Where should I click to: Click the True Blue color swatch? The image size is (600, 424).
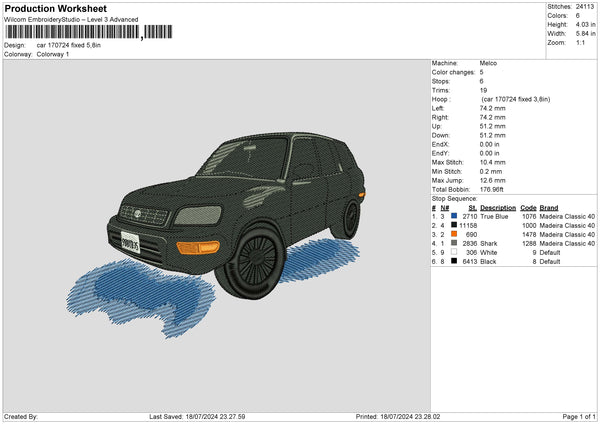454,216
